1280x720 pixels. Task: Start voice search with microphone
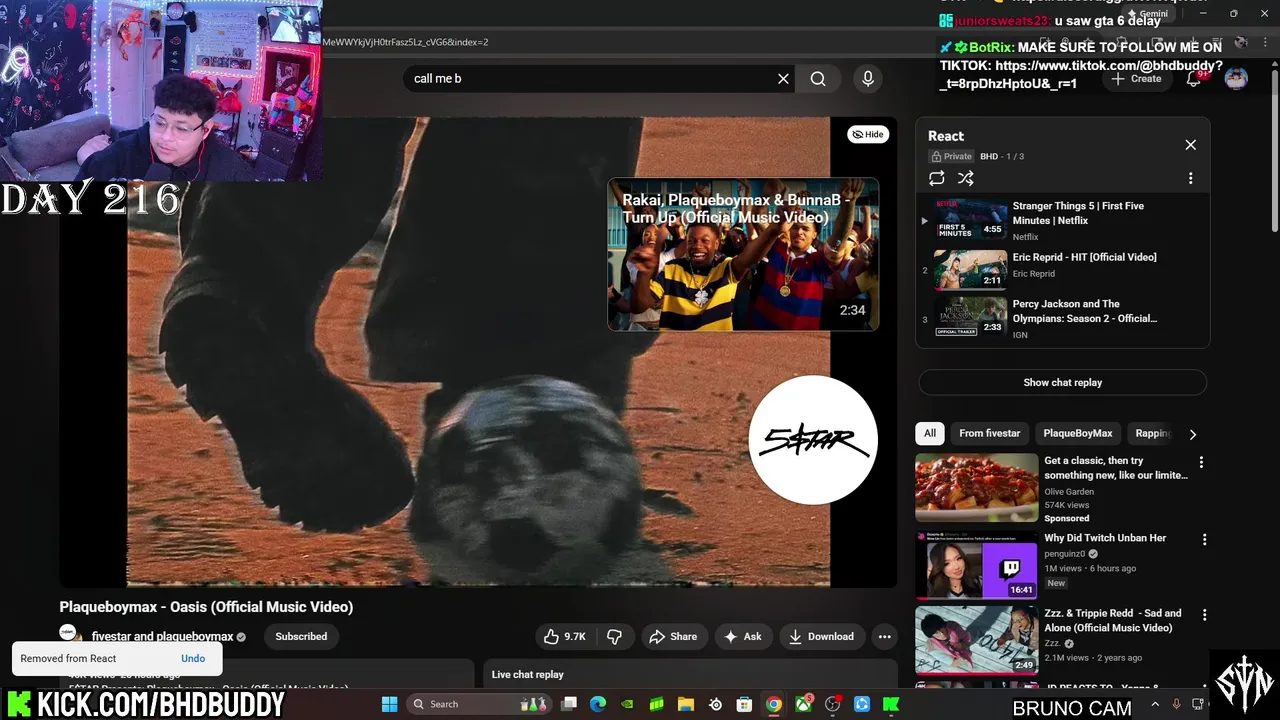(868, 79)
